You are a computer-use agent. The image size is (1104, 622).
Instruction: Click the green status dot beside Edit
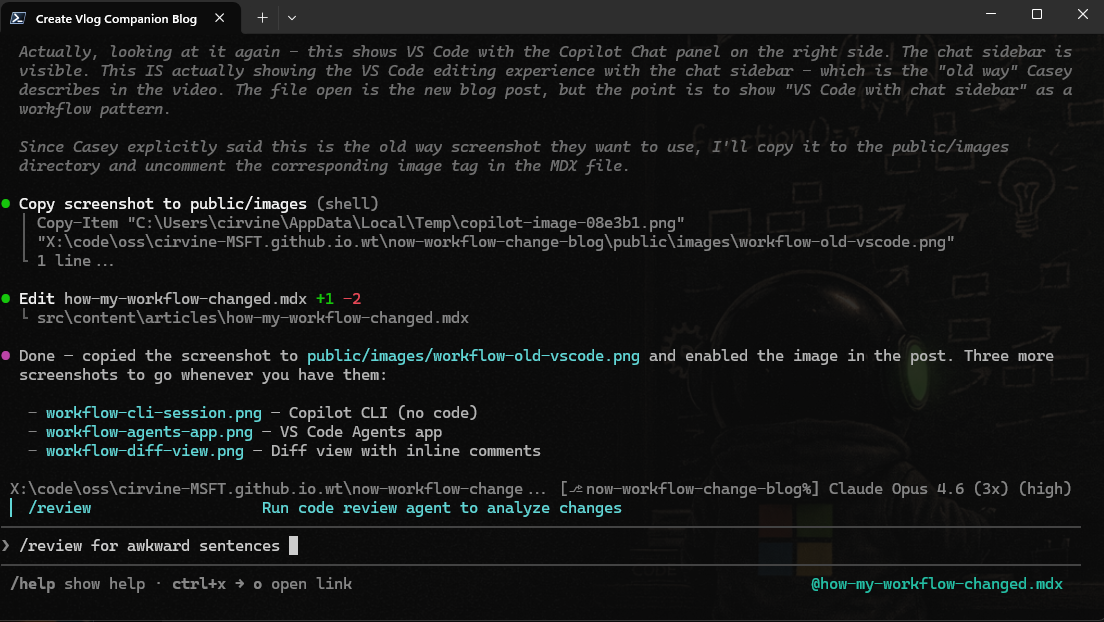coord(6,299)
